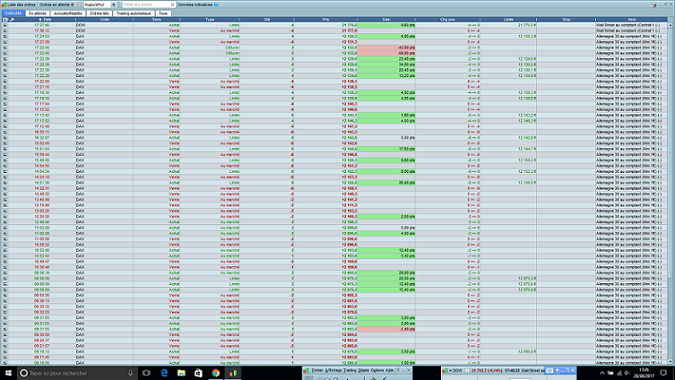Click the Données indicatives blue info icon
This screenshot has height=380, width=675.
216,4
